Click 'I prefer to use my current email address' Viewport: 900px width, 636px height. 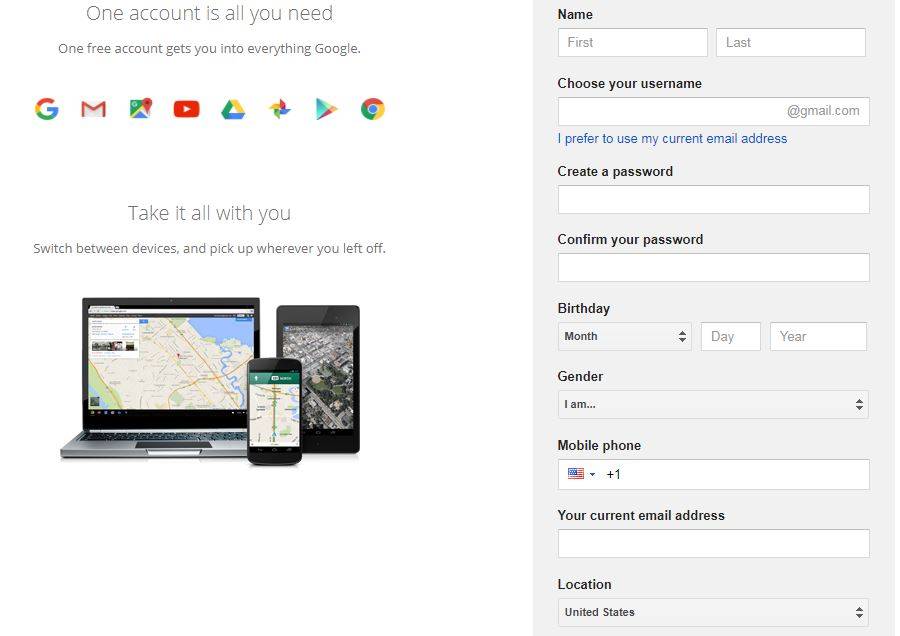pyautogui.click(x=672, y=138)
